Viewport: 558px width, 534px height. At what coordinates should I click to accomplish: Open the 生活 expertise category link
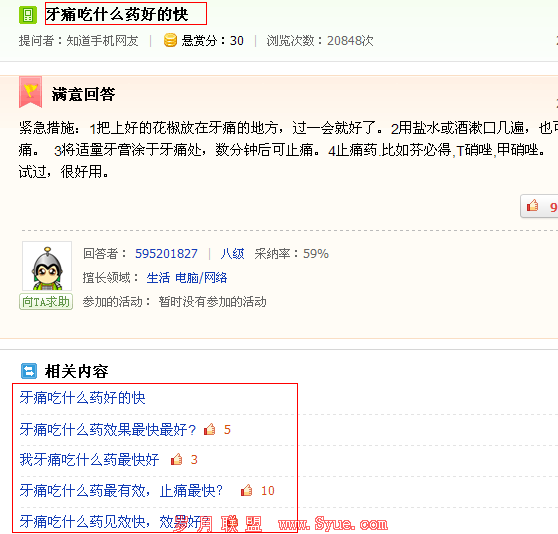[158, 277]
